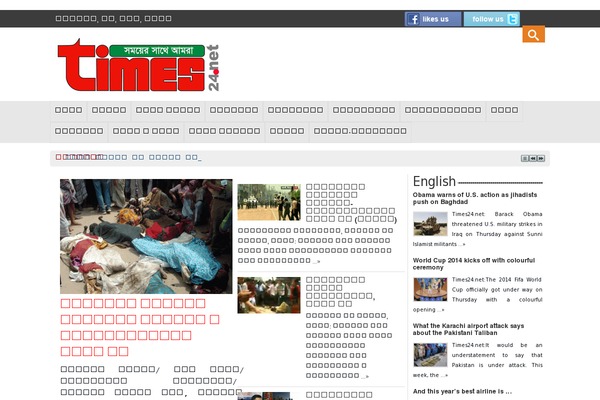Image resolution: width=600 pixels, height=400 pixels.
Task: Advance ticker with the forward arrow button
Action: 541,158
